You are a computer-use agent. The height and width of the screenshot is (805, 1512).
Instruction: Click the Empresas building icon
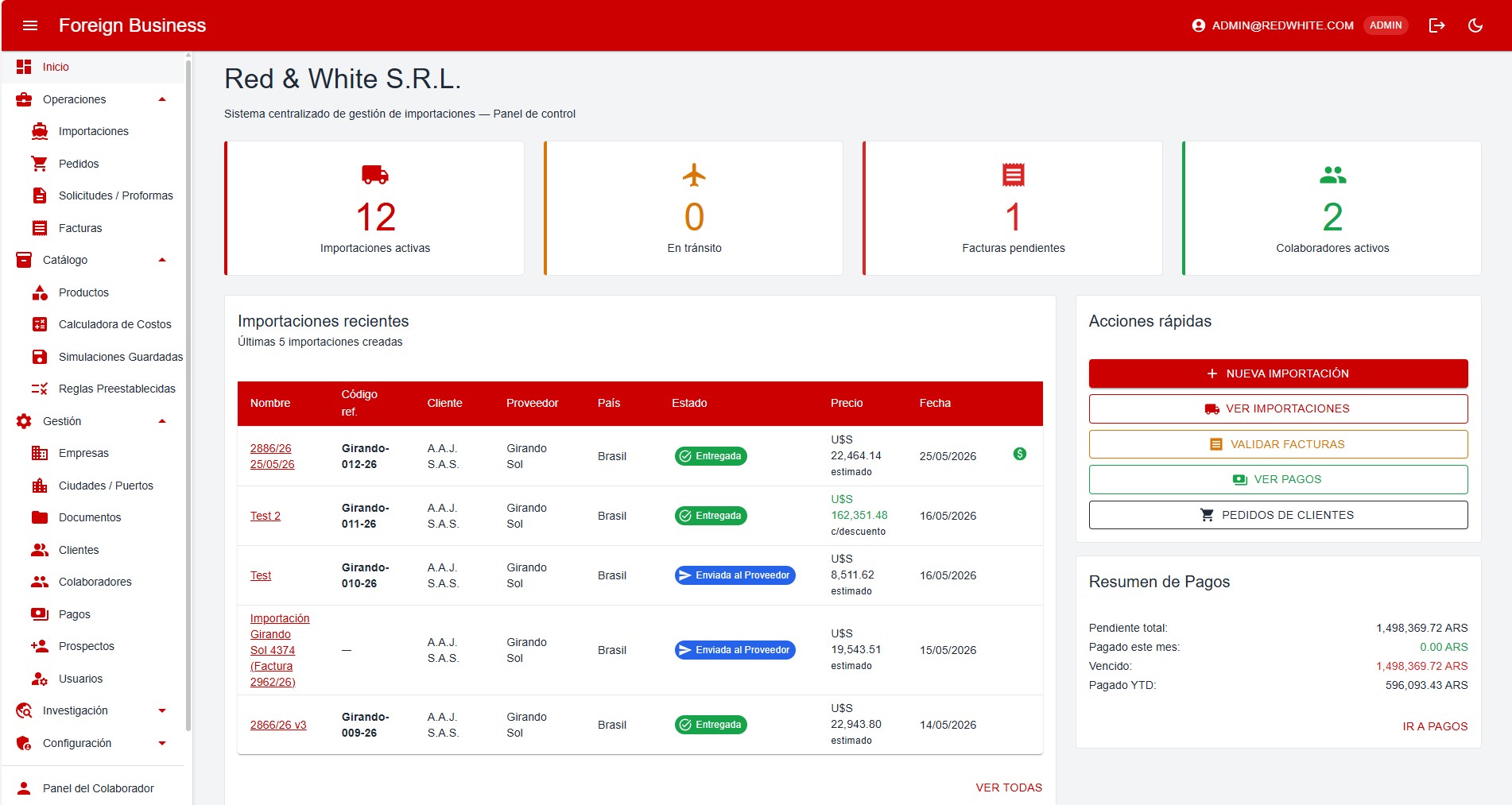click(40, 453)
